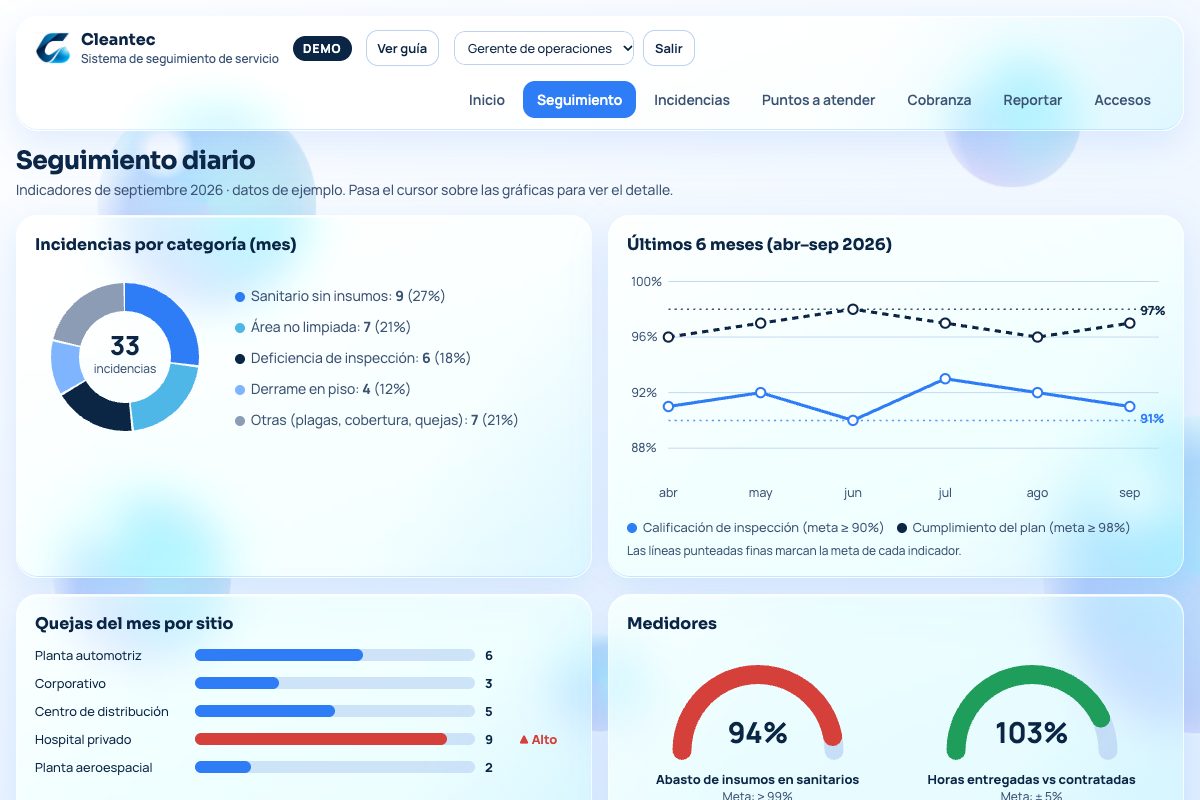Image resolution: width=1200 pixels, height=800 pixels.
Task: Click the jun point on dashed plan line
Action: pos(853,310)
